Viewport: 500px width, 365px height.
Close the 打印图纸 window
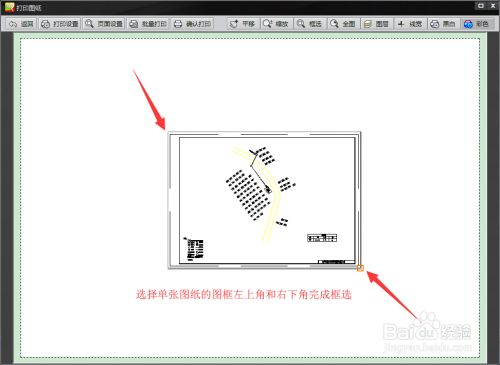click(x=493, y=6)
